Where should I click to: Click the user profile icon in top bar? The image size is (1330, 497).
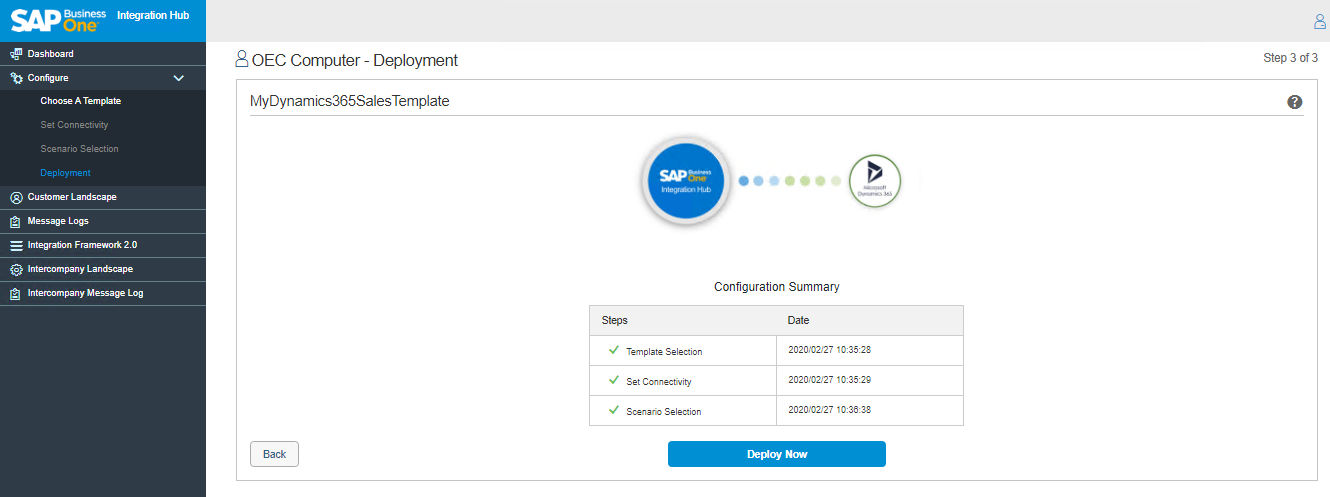(x=1319, y=22)
